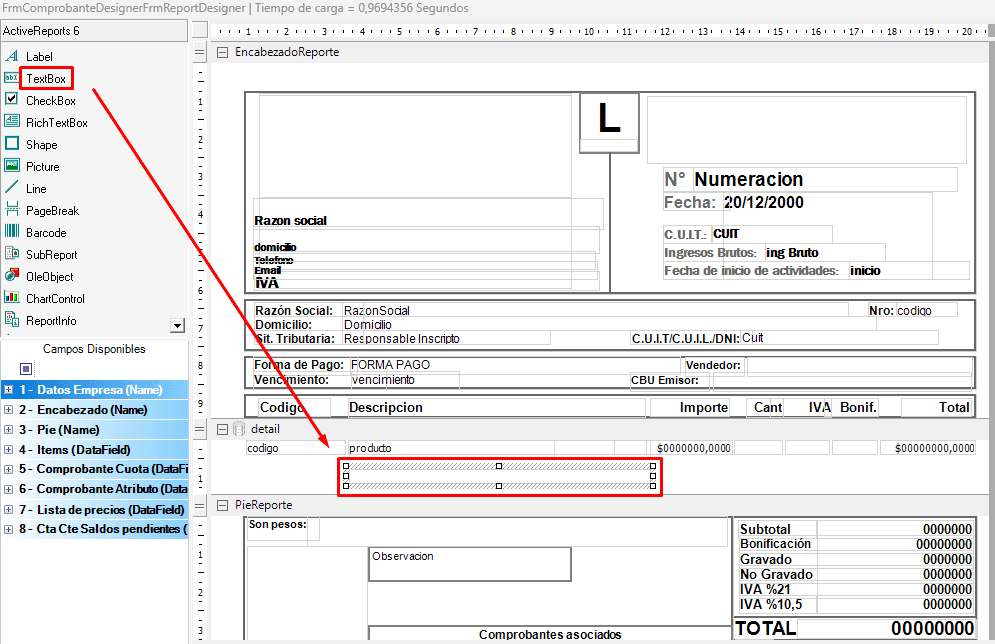Pick the SubReport tool
Viewport: 995px width, 644px height.
coord(51,255)
